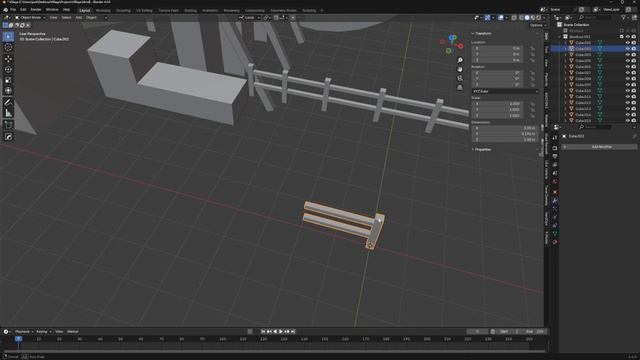Open the Render menu
The image size is (640, 360).
click(x=36, y=9)
